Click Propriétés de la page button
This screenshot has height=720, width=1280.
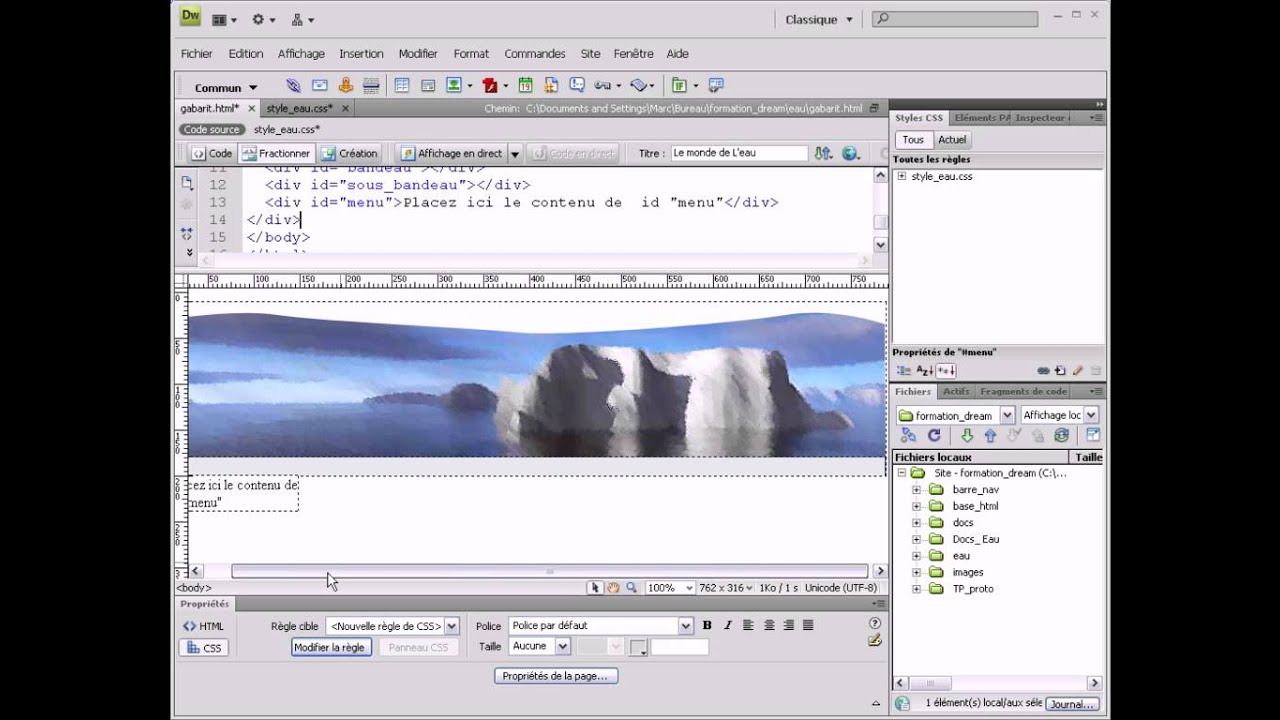(556, 676)
